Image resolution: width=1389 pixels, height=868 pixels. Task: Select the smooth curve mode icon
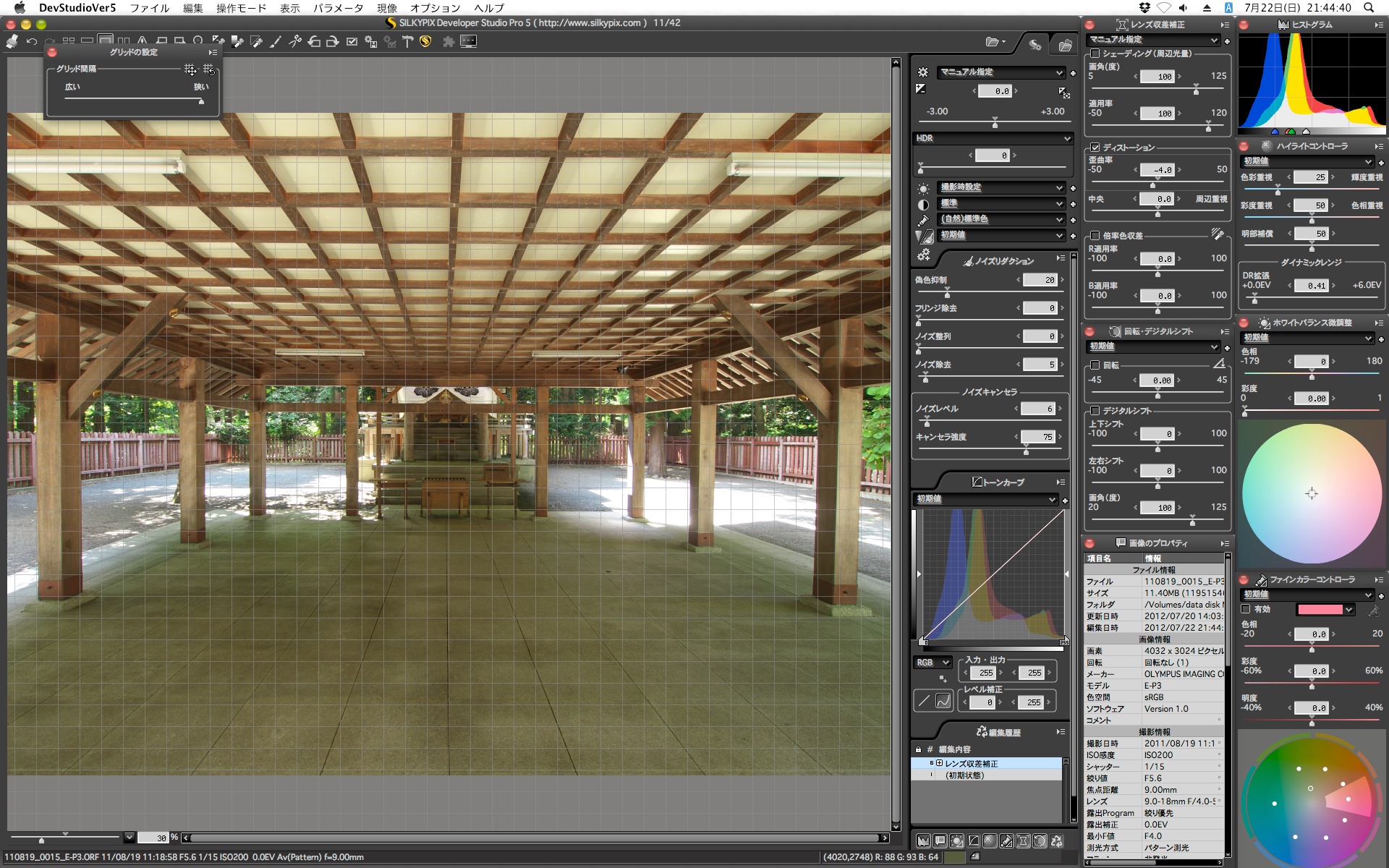(943, 700)
